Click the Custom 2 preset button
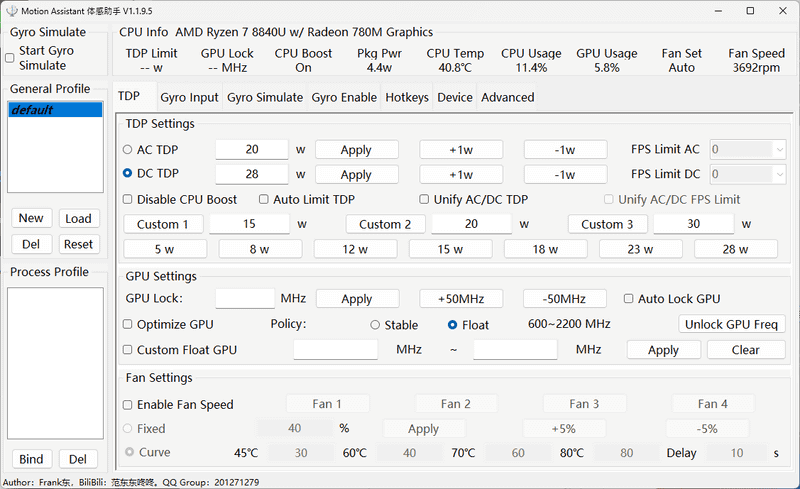The width and height of the screenshot is (800, 489). tap(385, 224)
